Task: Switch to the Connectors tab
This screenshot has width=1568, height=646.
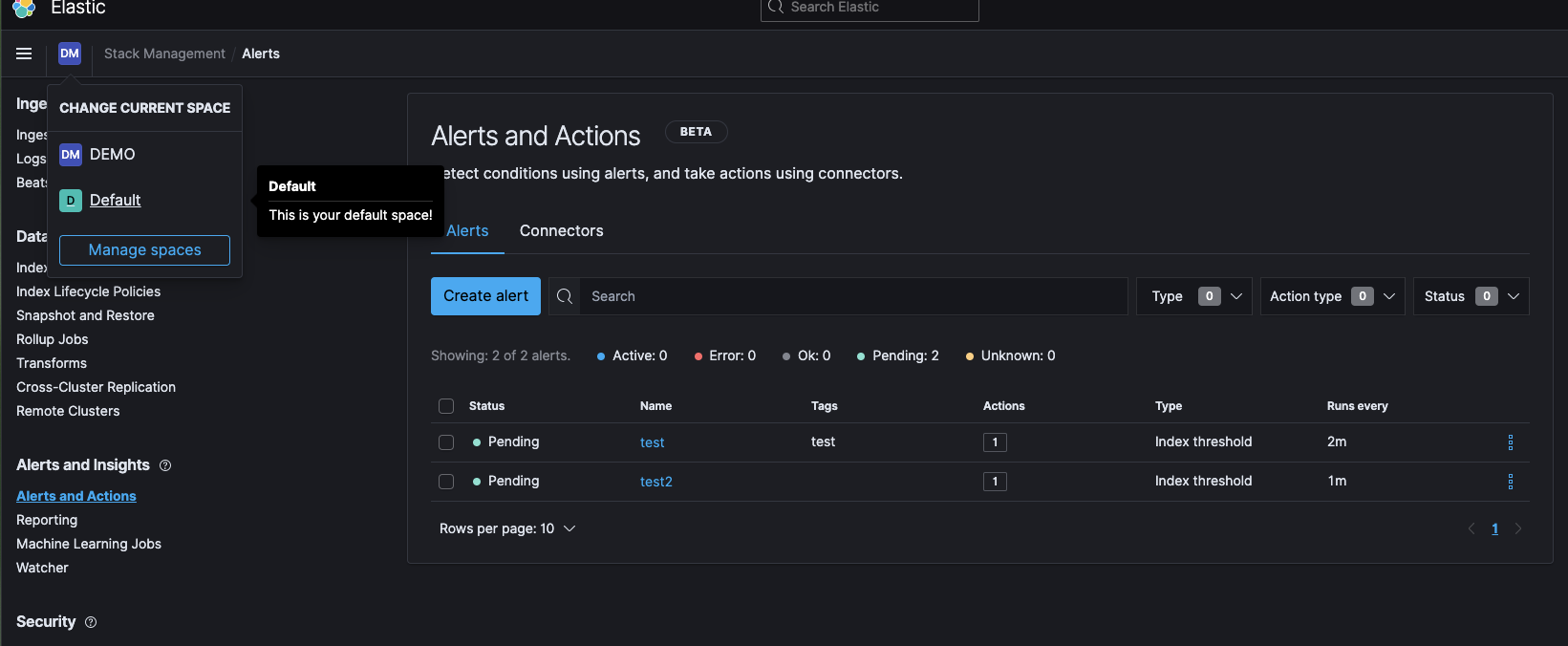Action: click(562, 231)
